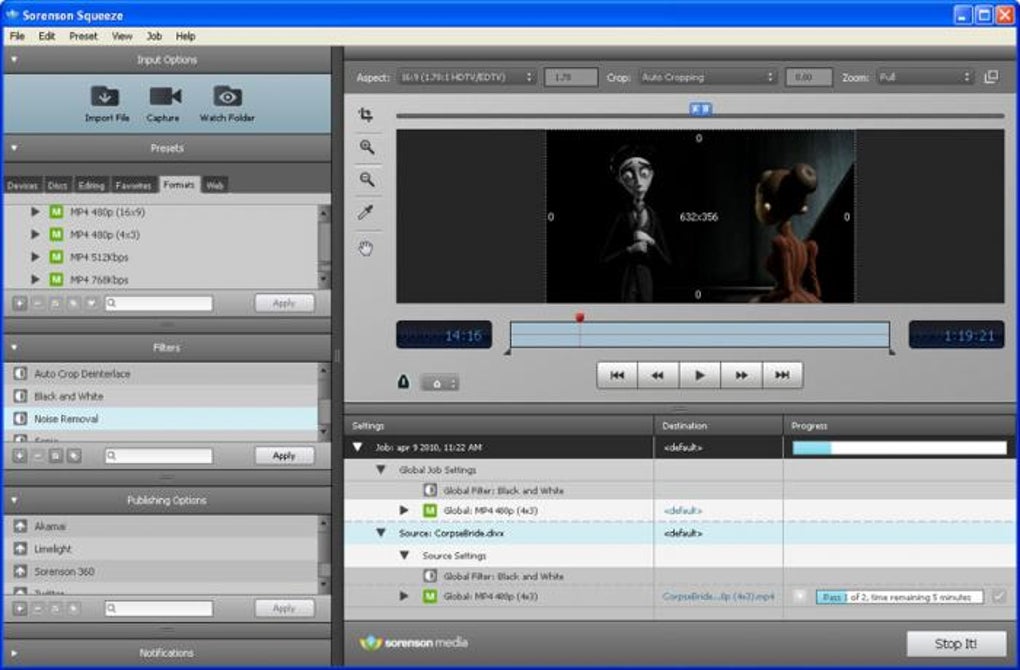Click the green icon of MP4 512Kbps

[57, 257]
